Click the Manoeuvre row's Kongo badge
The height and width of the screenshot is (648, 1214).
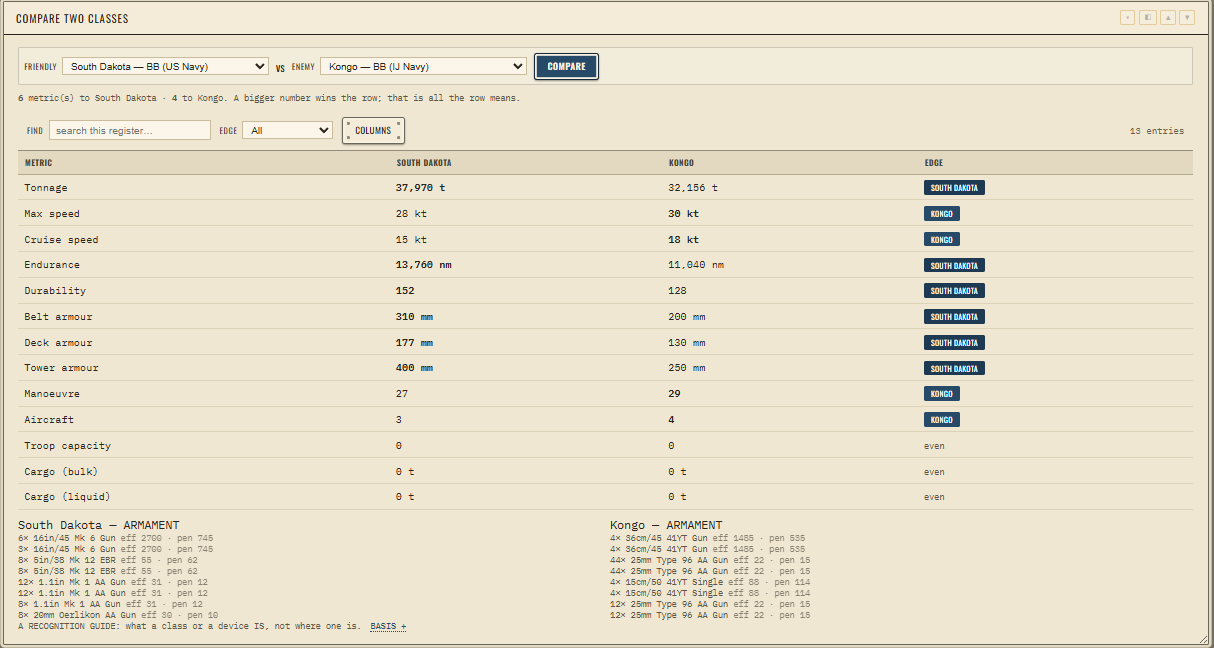(x=942, y=394)
